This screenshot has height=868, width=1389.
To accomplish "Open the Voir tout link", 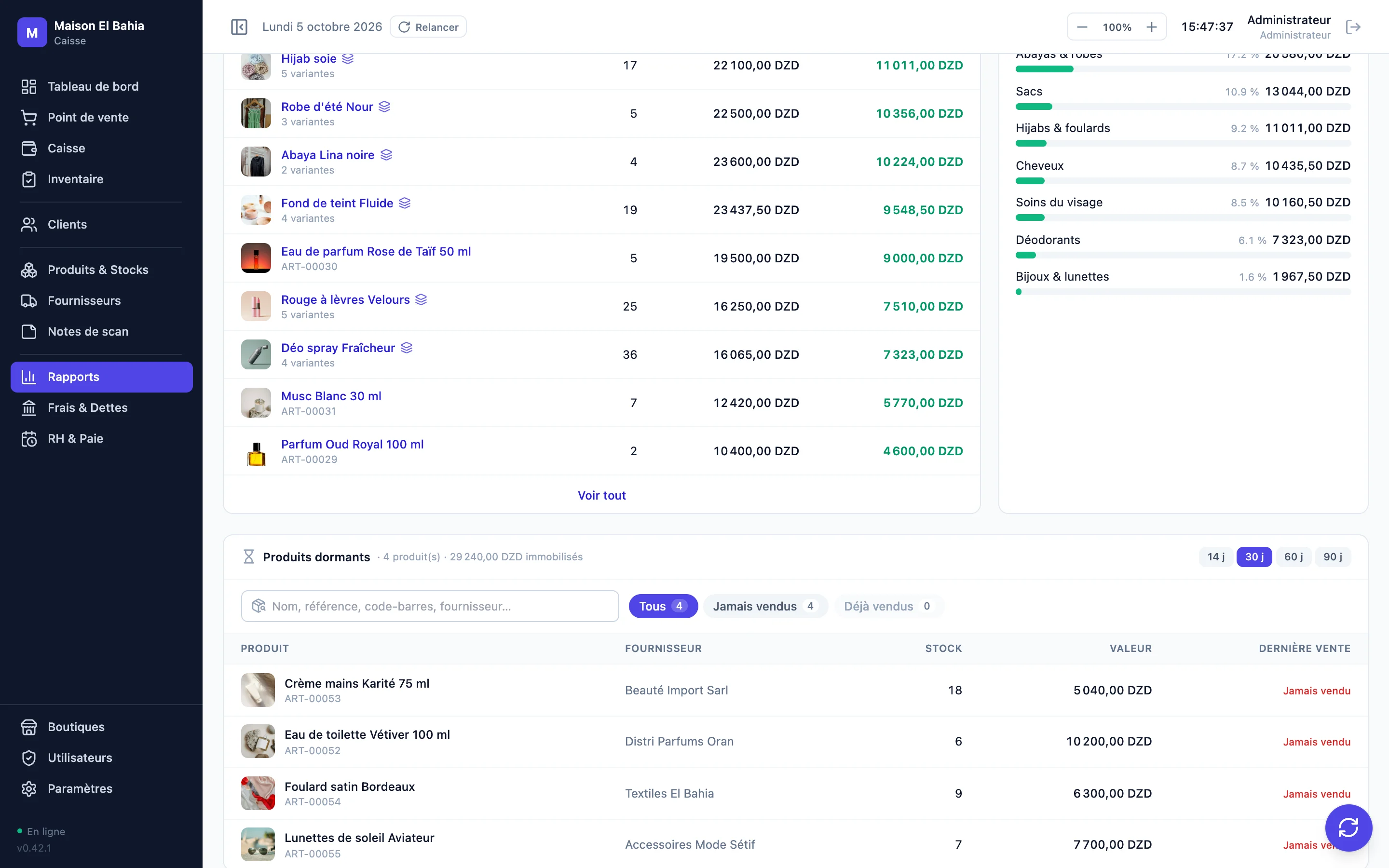I will pyautogui.click(x=601, y=495).
